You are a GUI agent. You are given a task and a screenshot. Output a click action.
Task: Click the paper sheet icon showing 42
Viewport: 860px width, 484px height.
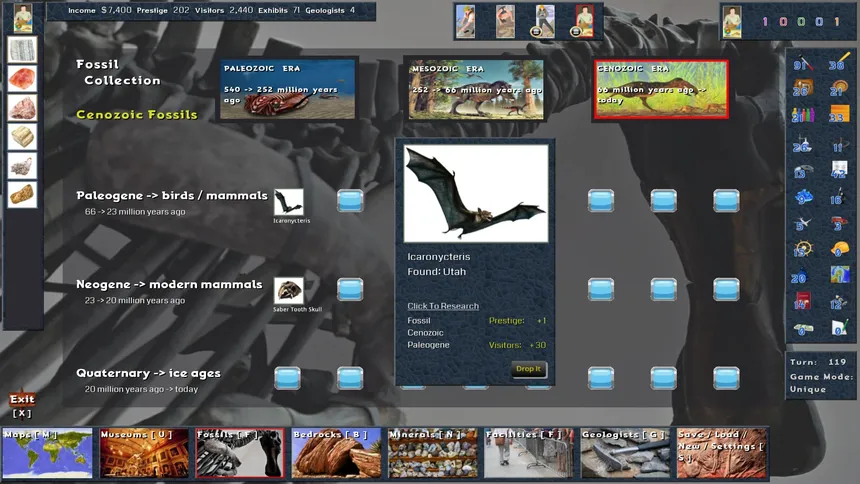[x=839, y=170]
